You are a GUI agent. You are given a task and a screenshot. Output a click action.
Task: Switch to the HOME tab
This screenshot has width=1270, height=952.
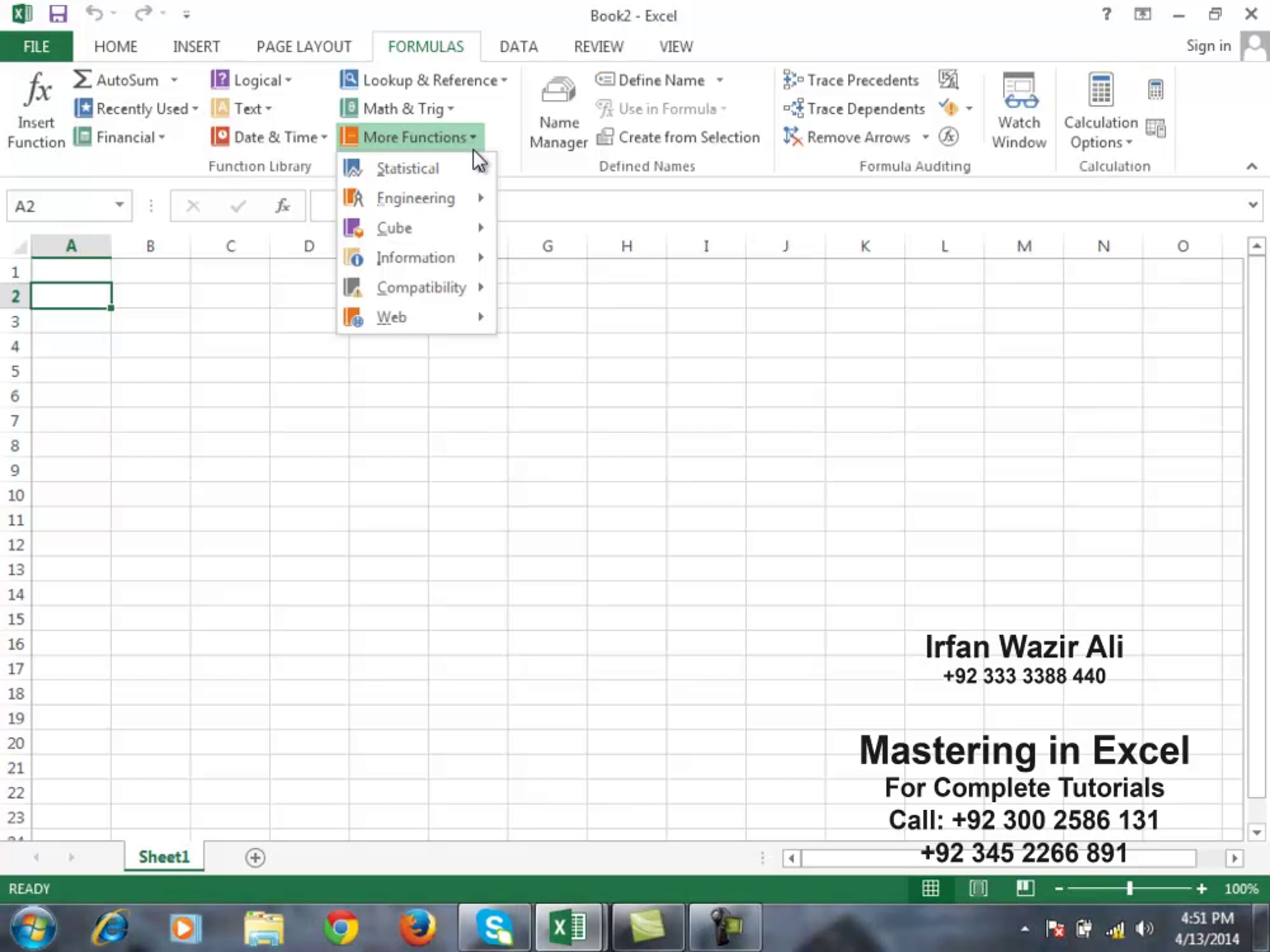115,47
